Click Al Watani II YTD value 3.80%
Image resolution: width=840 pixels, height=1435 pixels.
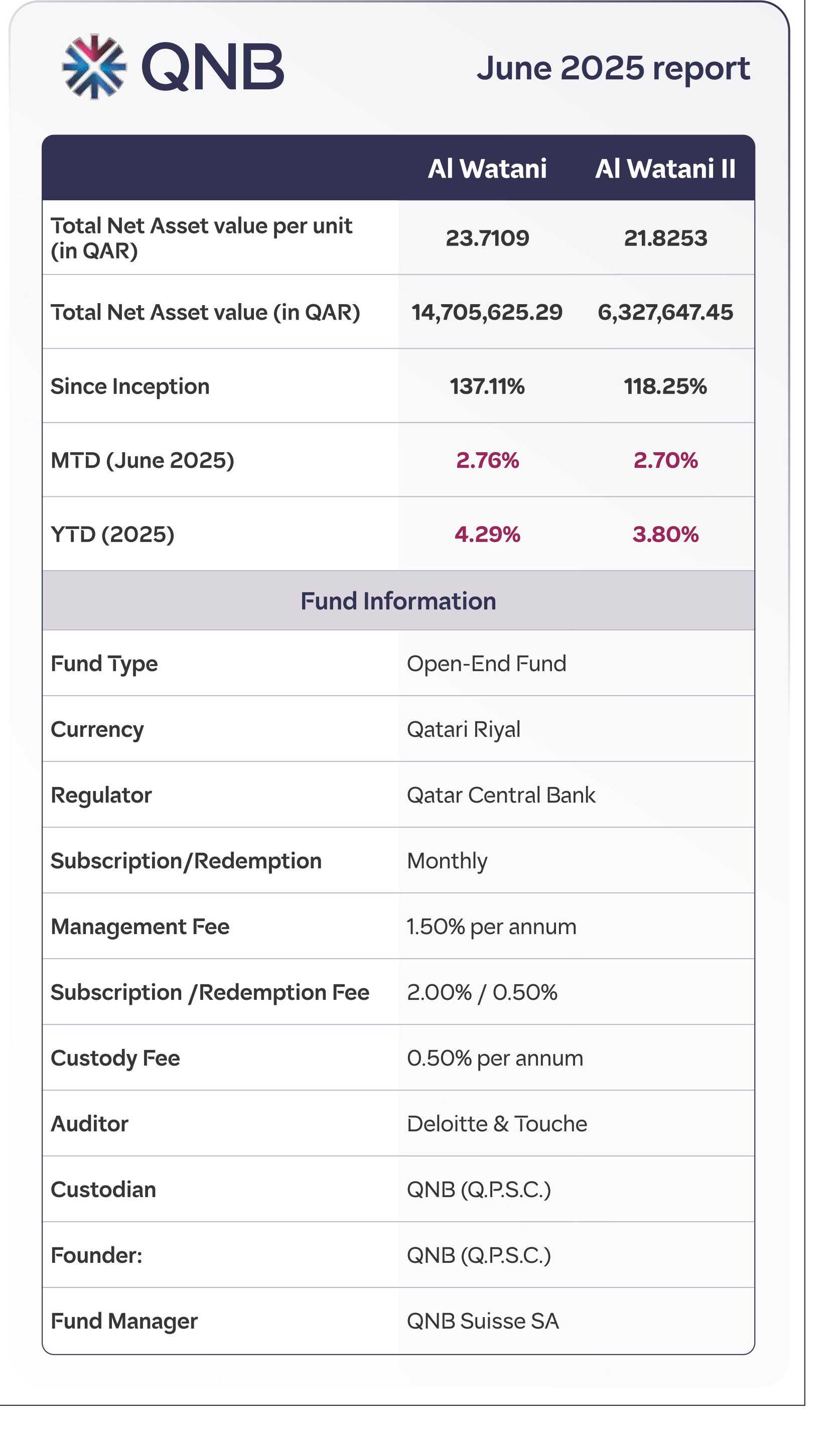(x=665, y=534)
